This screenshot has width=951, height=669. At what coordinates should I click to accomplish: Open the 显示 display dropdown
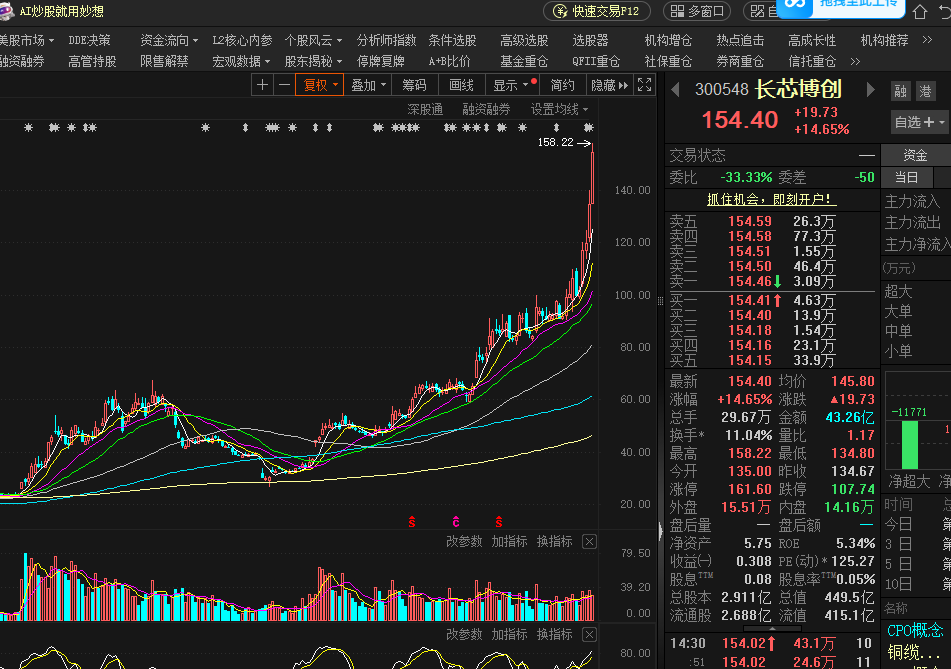click(x=512, y=85)
